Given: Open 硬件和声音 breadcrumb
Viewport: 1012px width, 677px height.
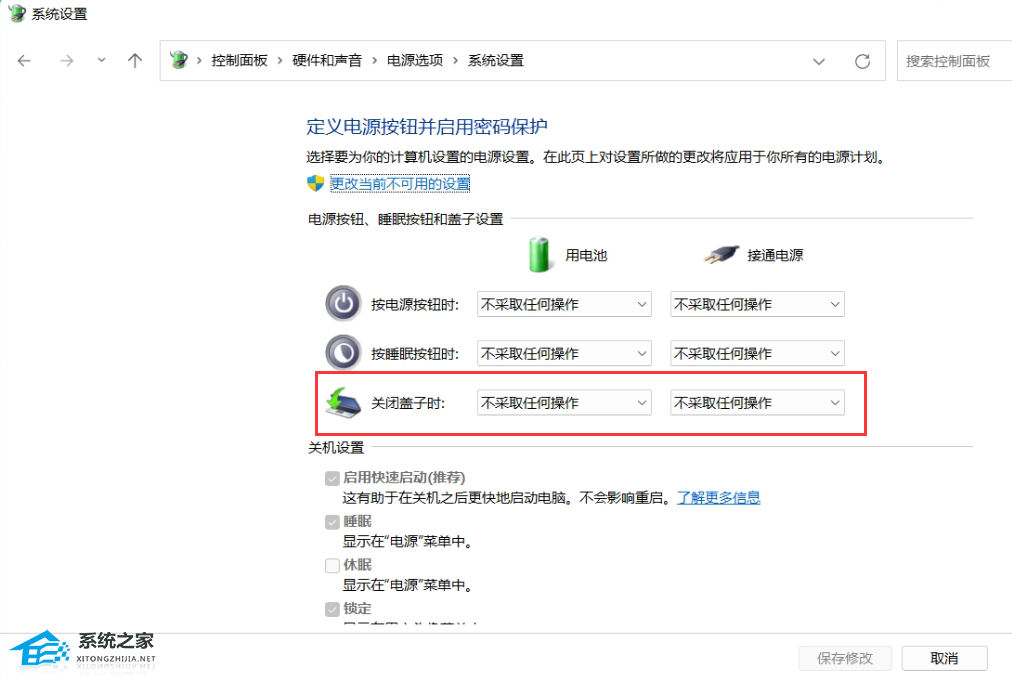Looking at the screenshot, I should pos(327,61).
